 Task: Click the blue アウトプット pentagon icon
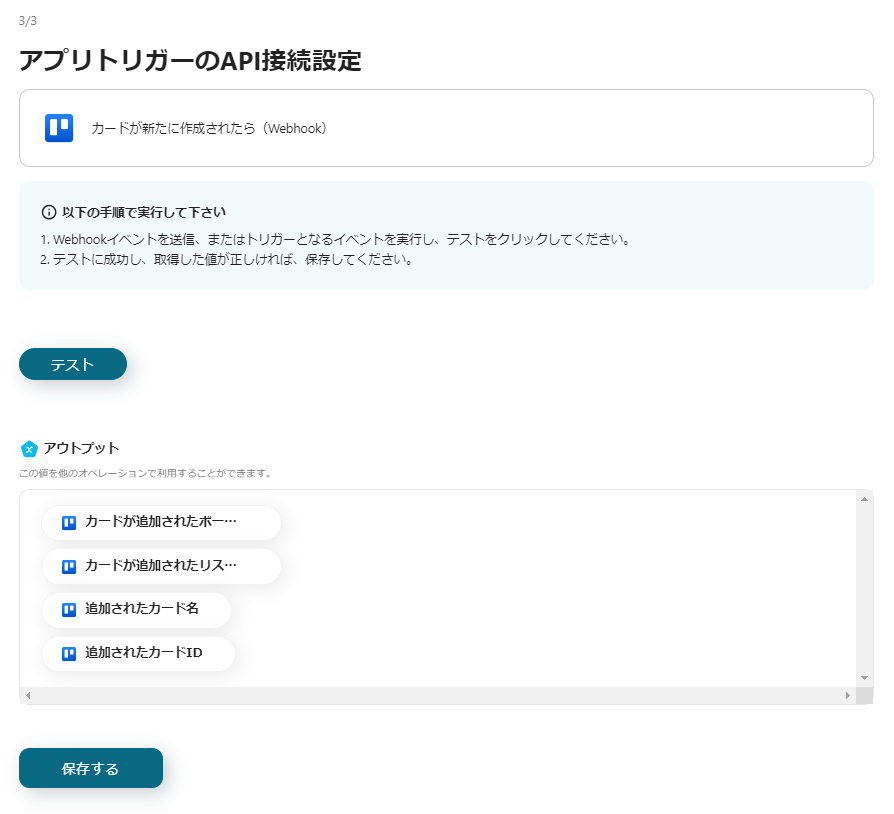click(29, 448)
